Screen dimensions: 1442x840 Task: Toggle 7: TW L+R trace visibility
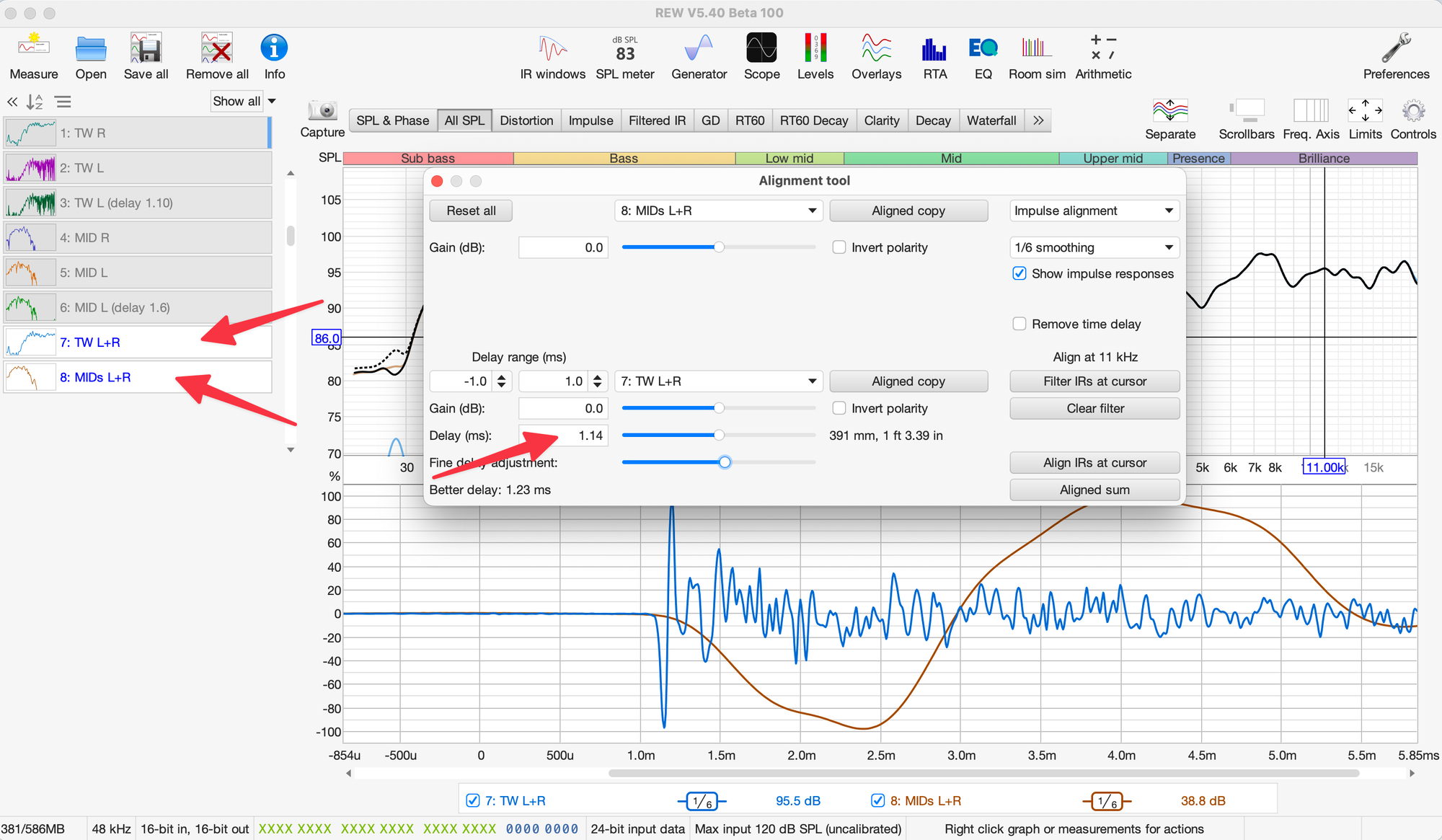coord(473,800)
